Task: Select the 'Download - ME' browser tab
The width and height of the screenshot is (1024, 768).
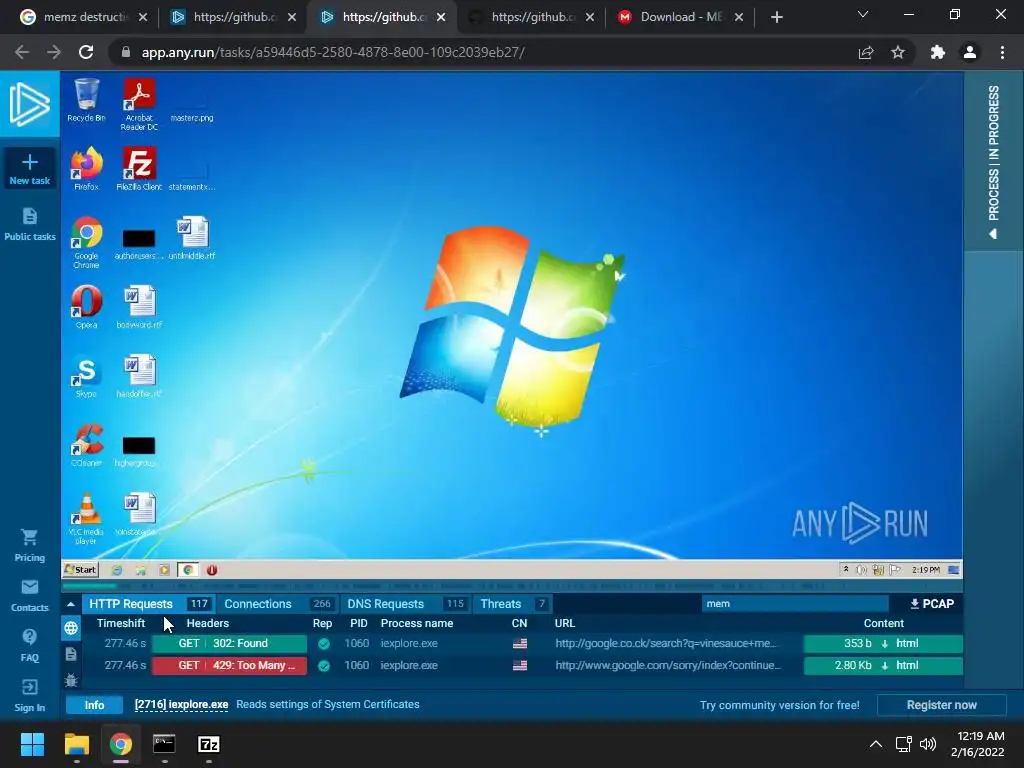Action: pos(680,17)
